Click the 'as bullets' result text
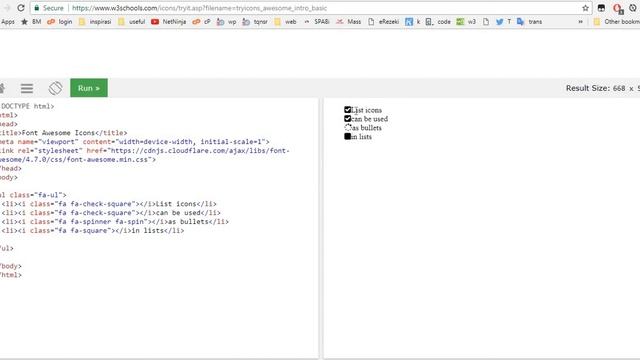This screenshot has height=360, width=640. click(367, 128)
